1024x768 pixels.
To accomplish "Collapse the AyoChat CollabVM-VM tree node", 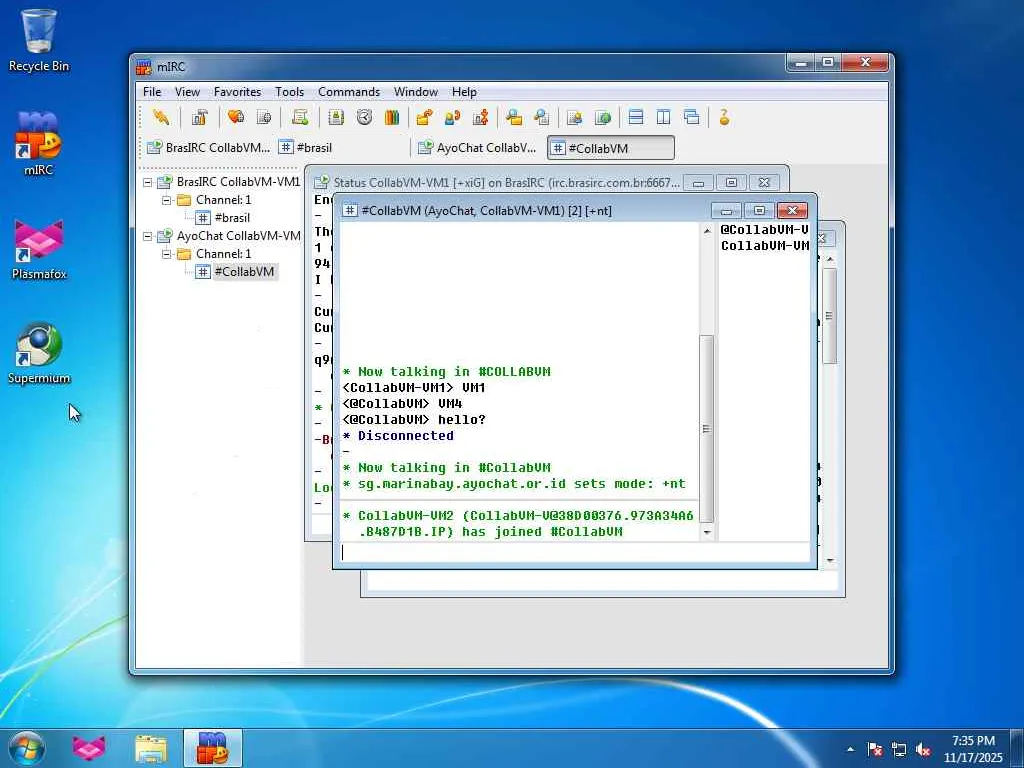I will point(148,236).
